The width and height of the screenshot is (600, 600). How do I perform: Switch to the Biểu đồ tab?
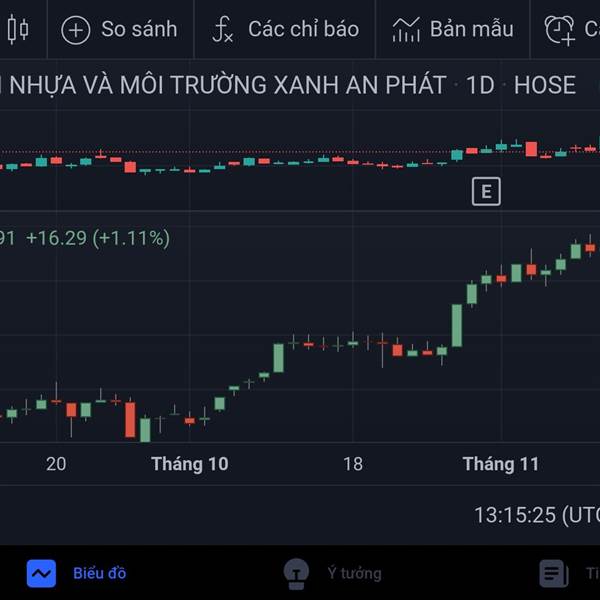pyautogui.click(x=99, y=573)
